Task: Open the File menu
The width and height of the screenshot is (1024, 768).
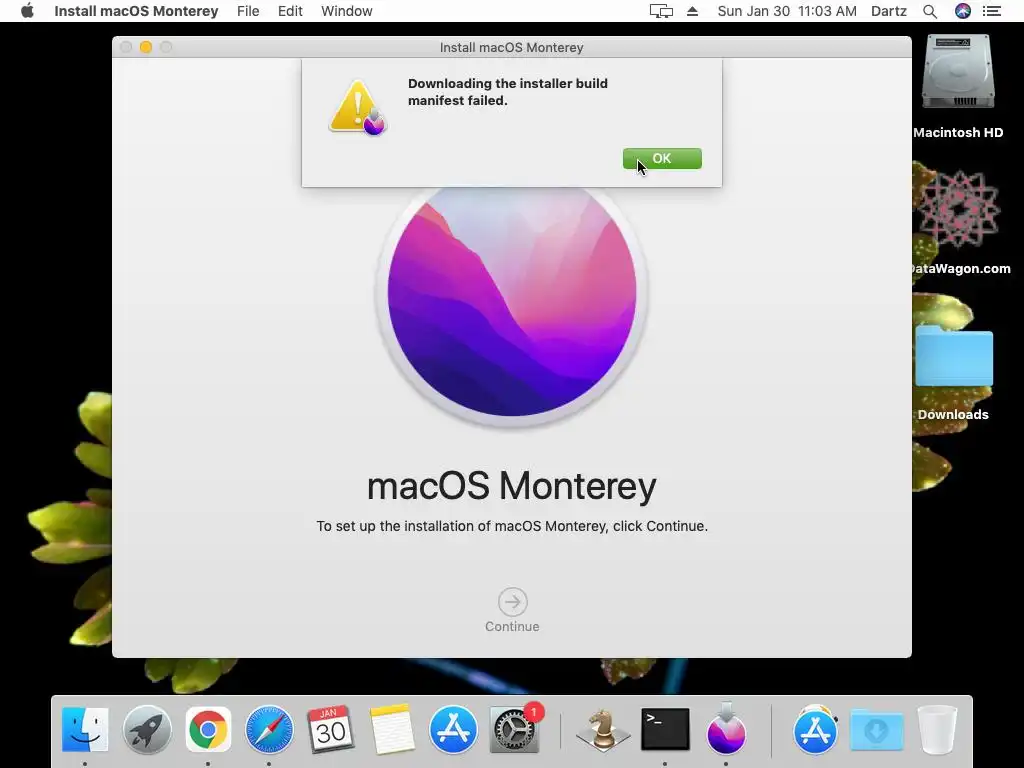Action: (248, 11)
